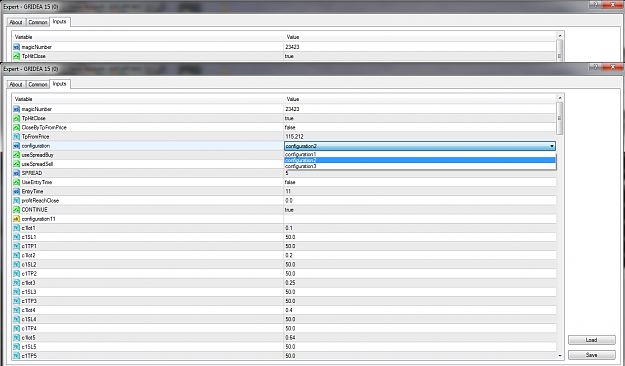Click the front window scrollbar down arrow
Image resolution: width=625 pixels, height=366 pixels.
(560, 356)
